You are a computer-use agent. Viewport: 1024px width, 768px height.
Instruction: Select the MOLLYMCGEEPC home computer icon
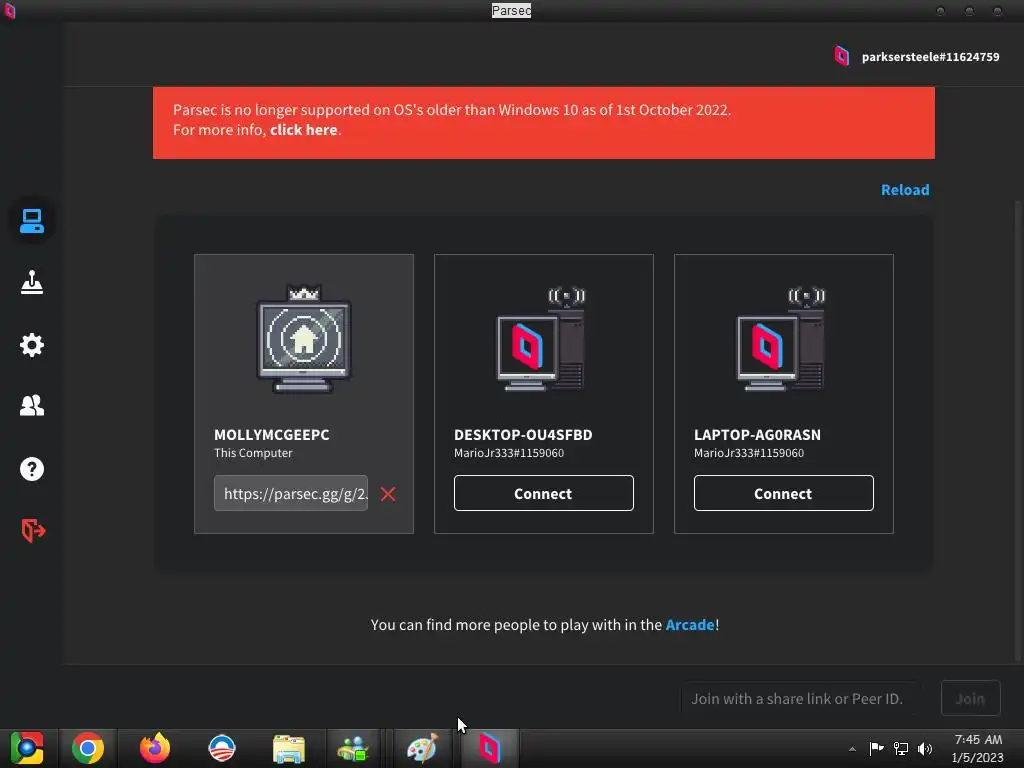(304, 340)
